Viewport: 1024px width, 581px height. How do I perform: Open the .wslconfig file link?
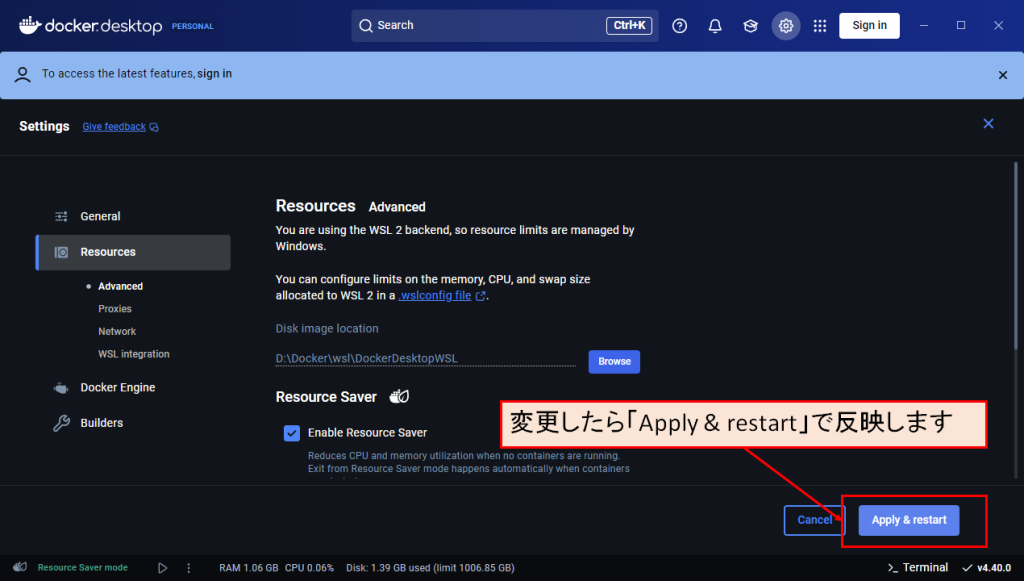coord(435,296)
